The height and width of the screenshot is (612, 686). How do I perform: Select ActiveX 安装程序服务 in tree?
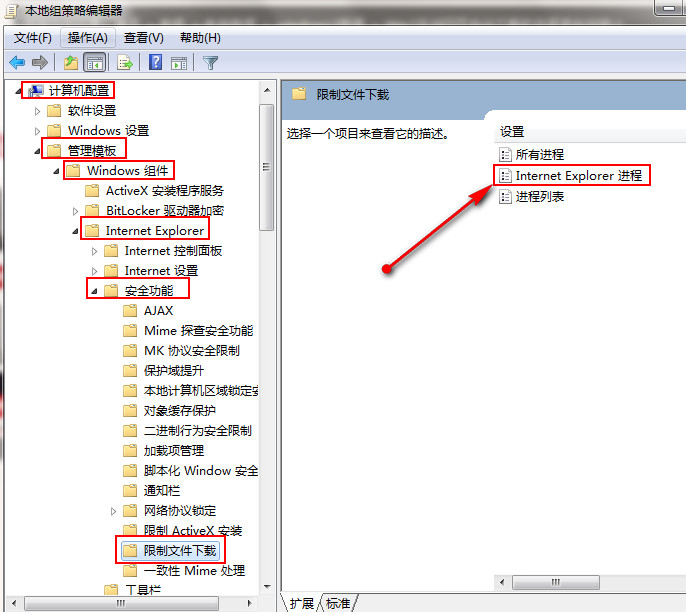(x=165, y=191)
